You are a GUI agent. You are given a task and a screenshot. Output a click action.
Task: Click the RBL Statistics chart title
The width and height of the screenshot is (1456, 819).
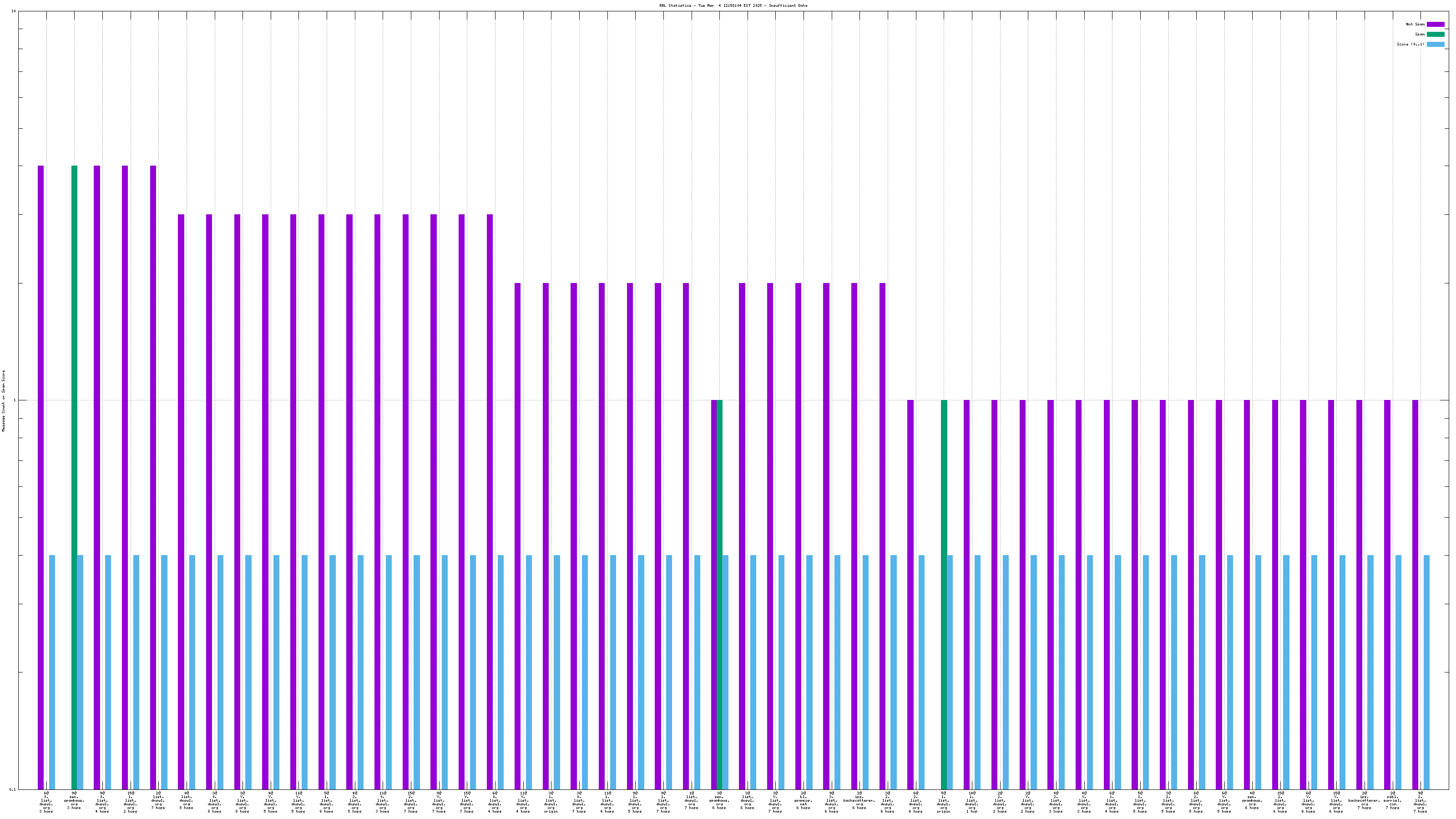[733, 5]
